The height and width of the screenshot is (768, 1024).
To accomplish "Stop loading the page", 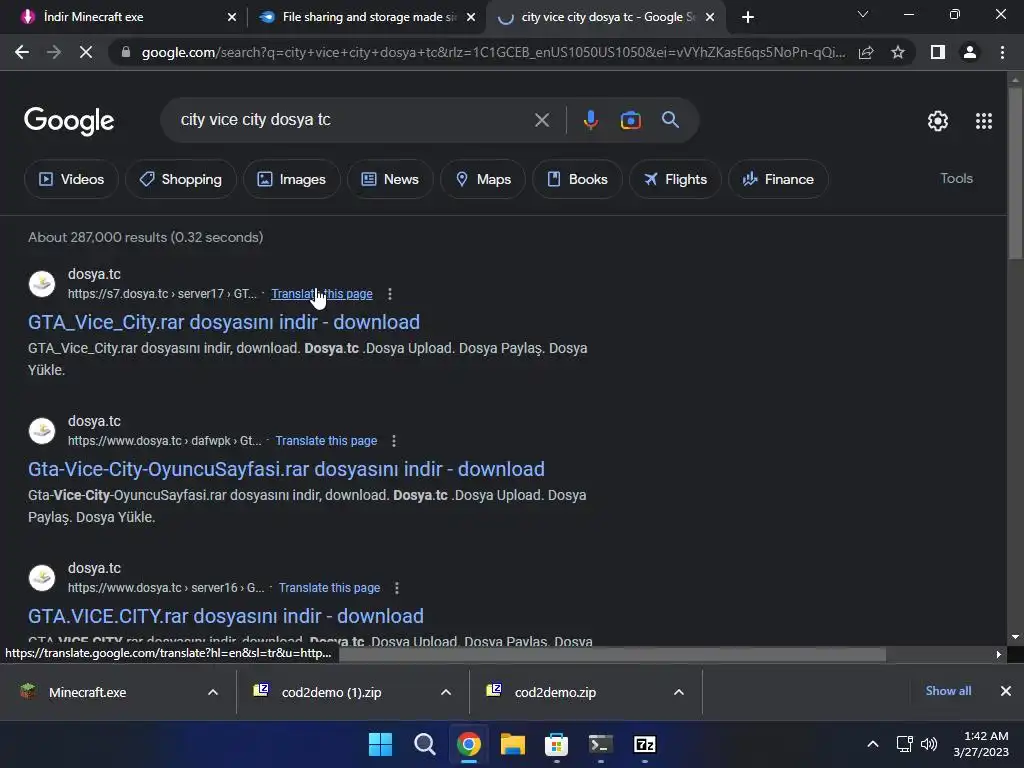I will (86, 52).
